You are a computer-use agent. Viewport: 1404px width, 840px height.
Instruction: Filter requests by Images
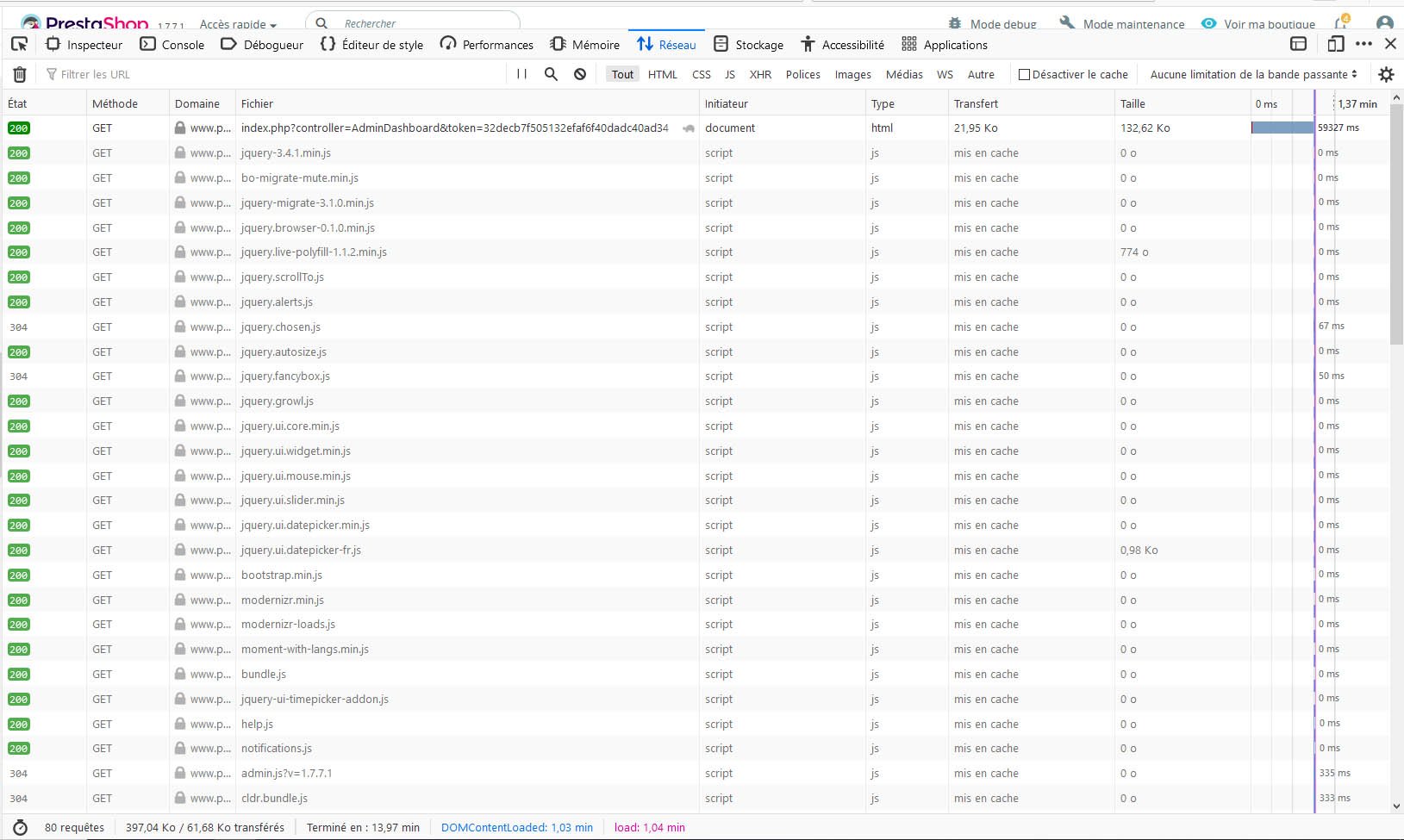852,75
